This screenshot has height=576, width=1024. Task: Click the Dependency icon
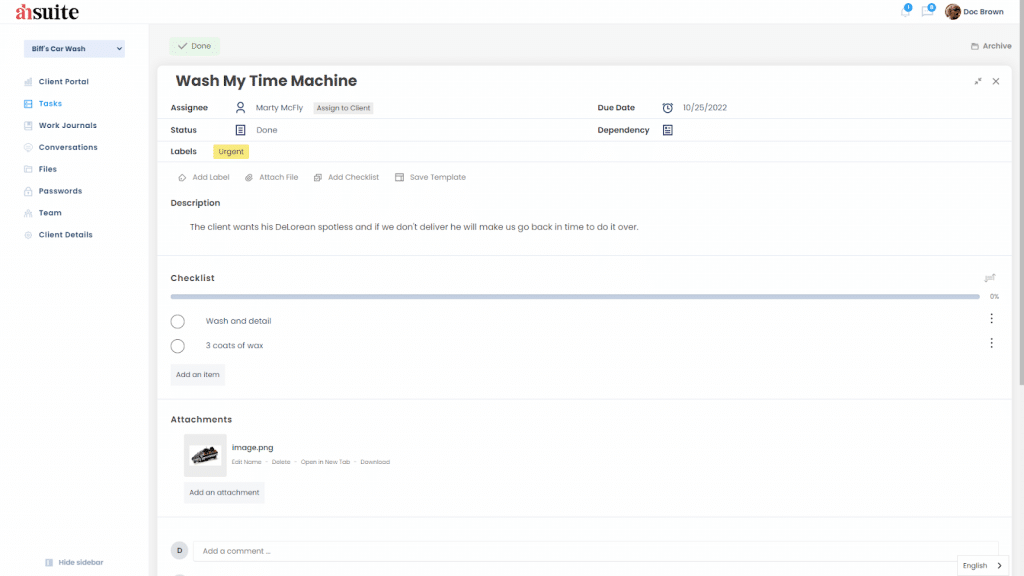tap(667, 129)
